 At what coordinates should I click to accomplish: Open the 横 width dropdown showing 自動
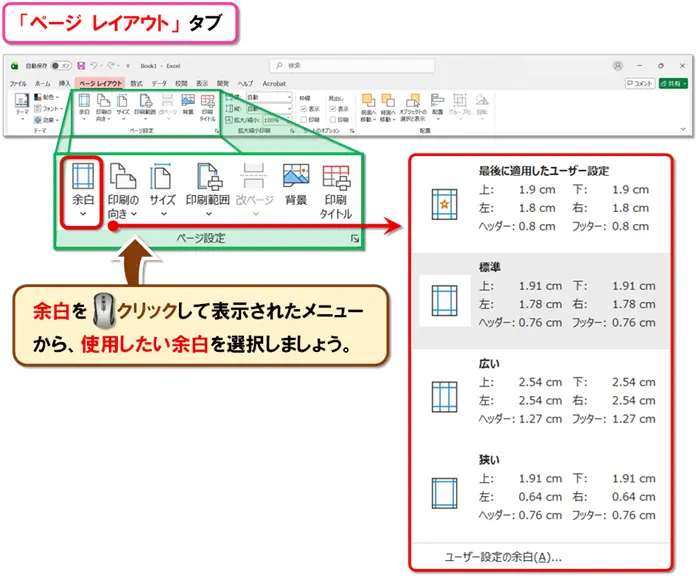point(269,97)
